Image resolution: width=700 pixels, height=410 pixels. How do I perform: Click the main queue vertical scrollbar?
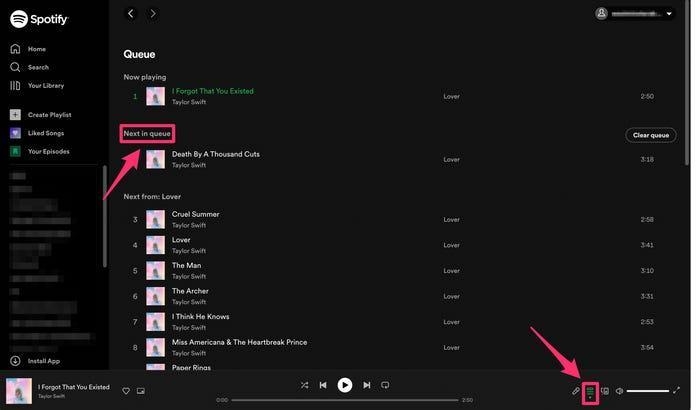[x=687, y=83]
